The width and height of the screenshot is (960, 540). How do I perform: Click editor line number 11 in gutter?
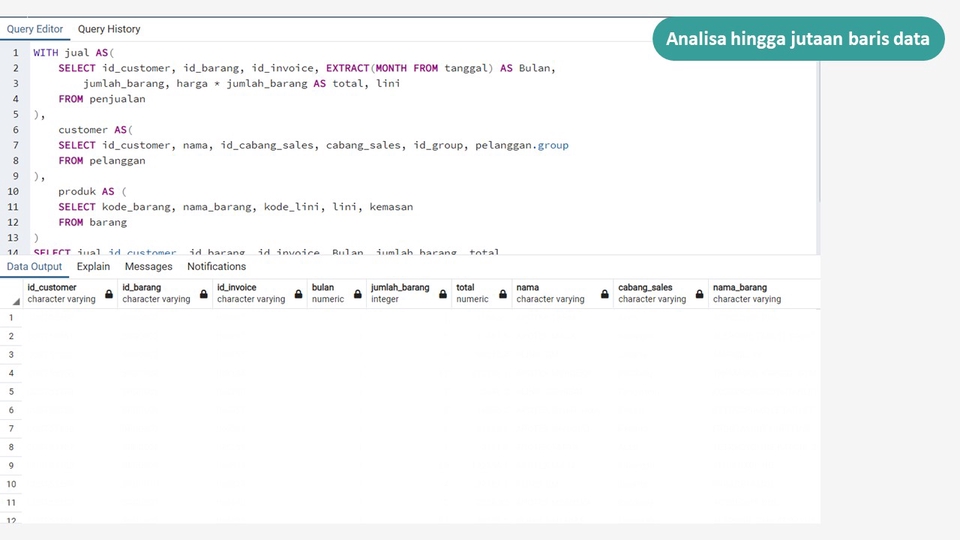pyautogui.click(x=13, y=207)
